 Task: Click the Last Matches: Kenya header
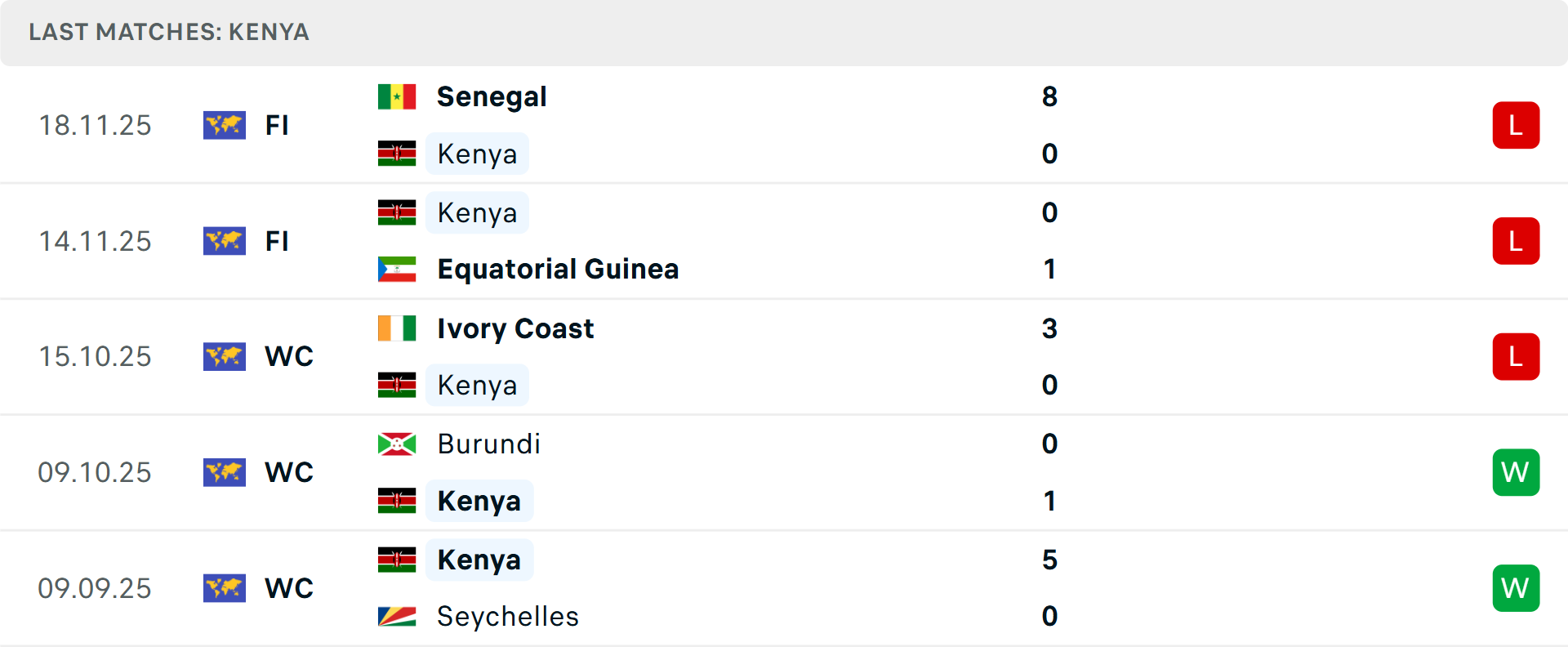coord(169,32)
